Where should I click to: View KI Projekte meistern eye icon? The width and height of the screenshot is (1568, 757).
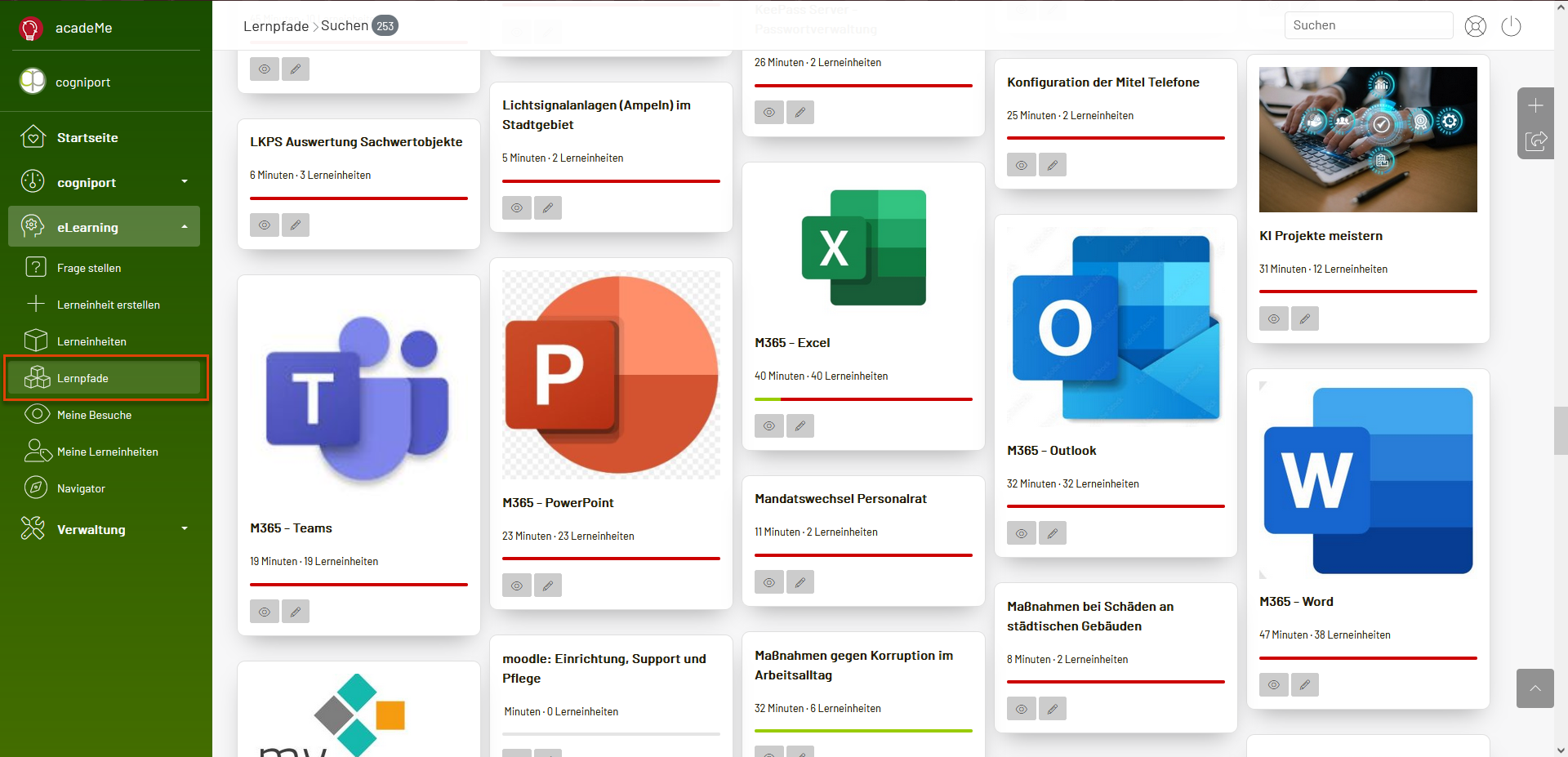click(x=1274, y=318)
